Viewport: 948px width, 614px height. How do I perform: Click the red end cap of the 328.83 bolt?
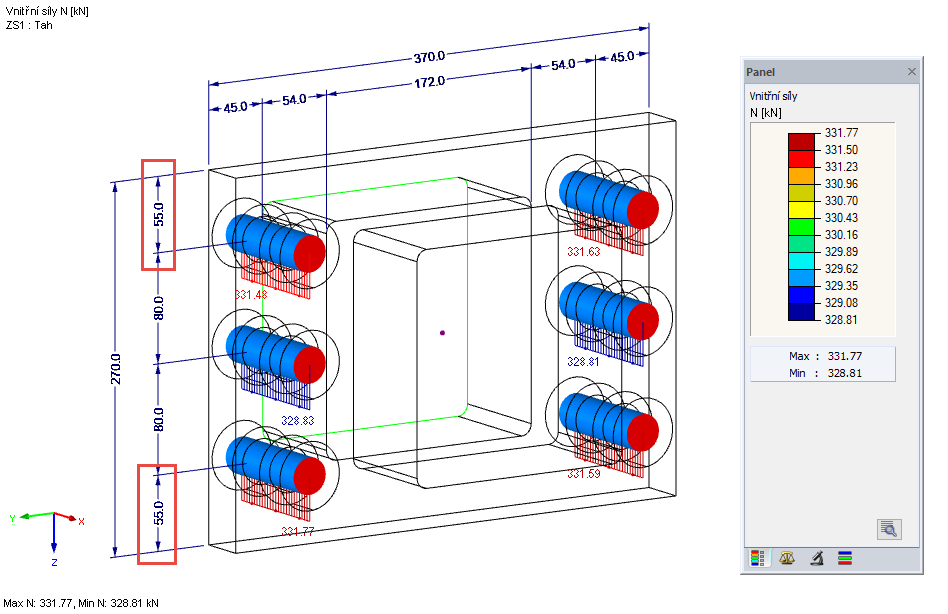[310, 364]
